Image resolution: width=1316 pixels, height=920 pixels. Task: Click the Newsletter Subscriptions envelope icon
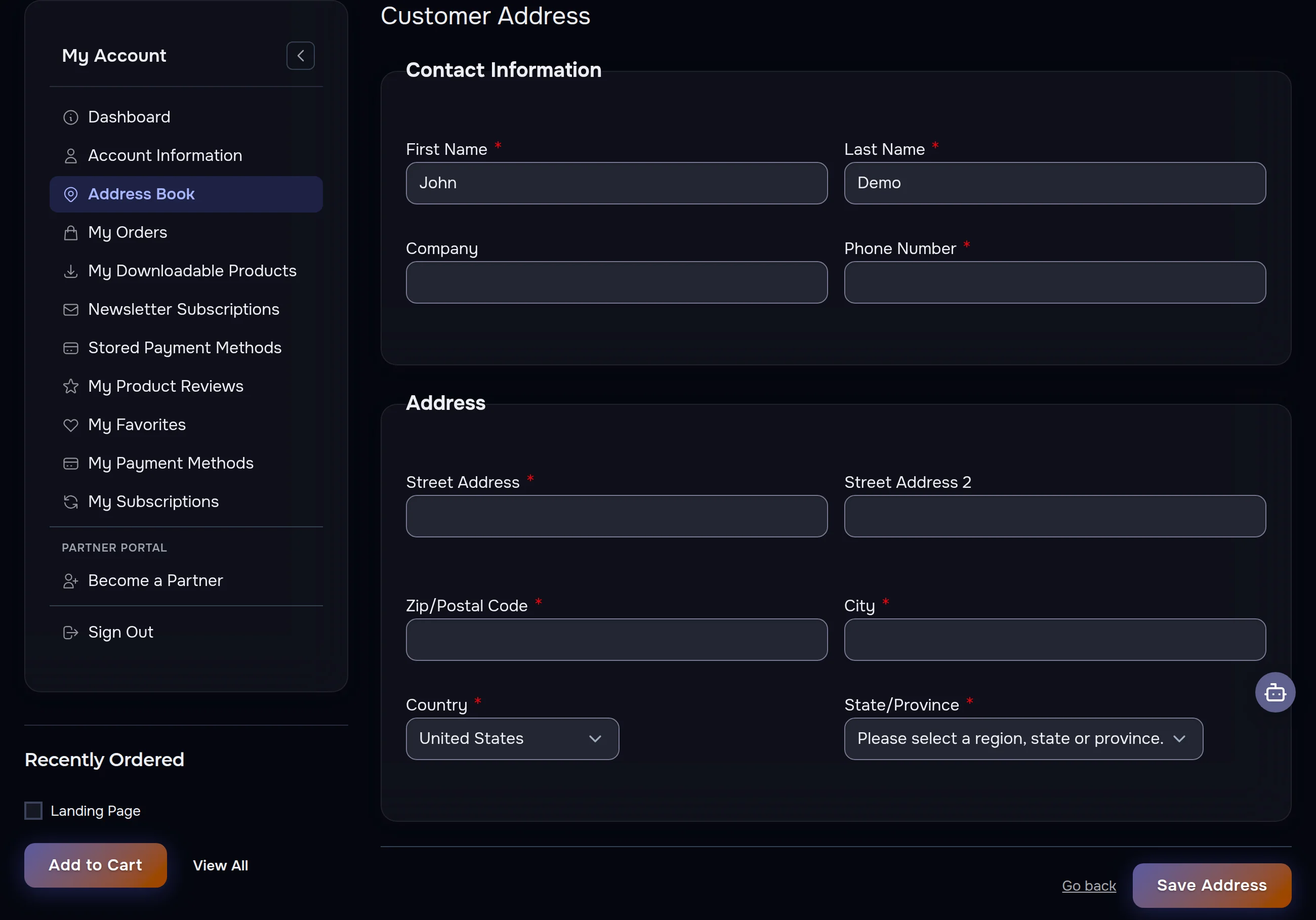tap(70, 310)
